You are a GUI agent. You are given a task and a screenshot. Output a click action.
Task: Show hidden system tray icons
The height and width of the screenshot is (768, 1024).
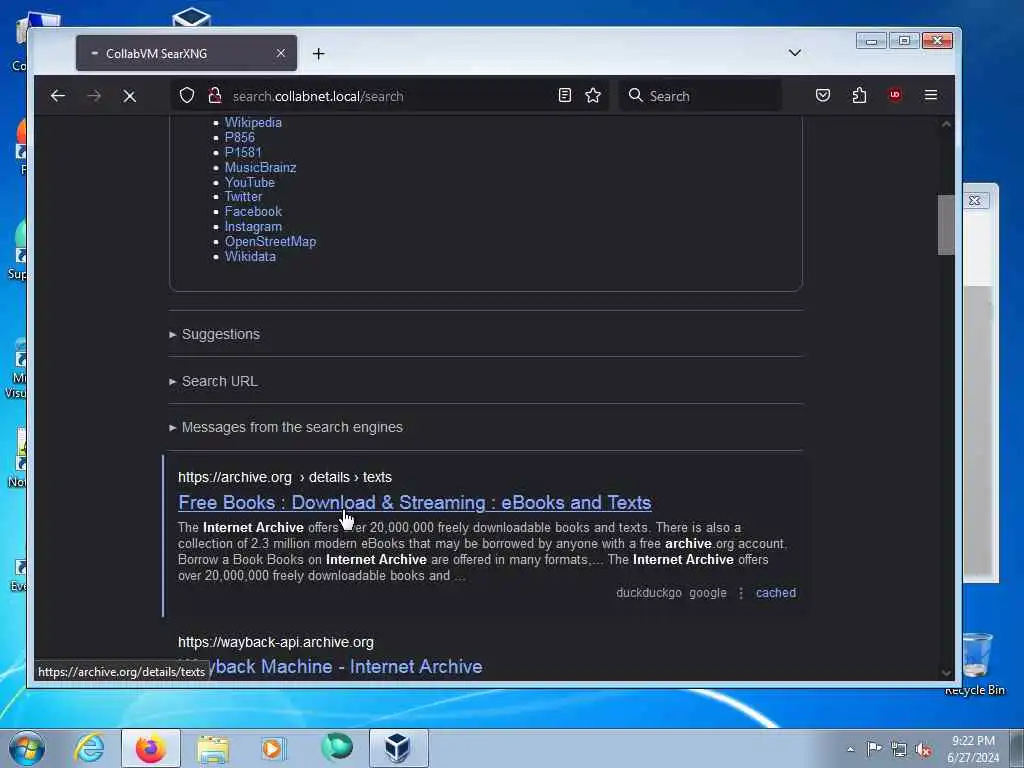coord(850,749)
